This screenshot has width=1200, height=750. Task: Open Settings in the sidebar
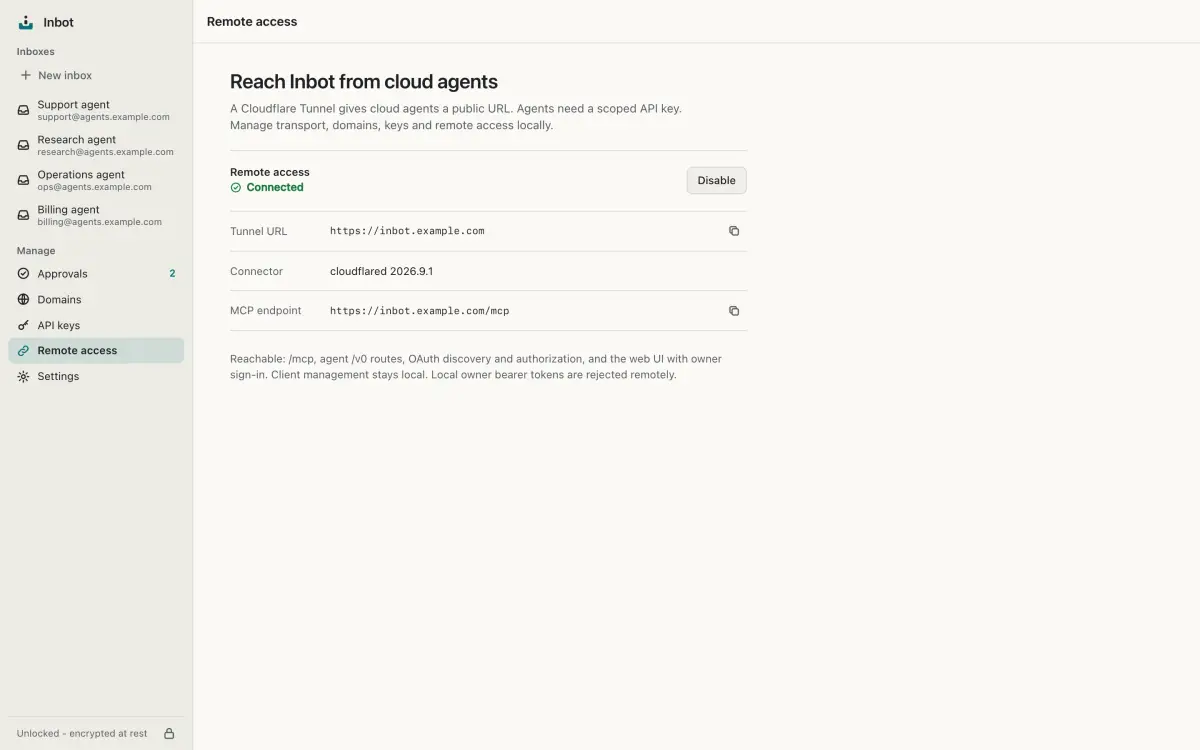[x=96, y=376]
